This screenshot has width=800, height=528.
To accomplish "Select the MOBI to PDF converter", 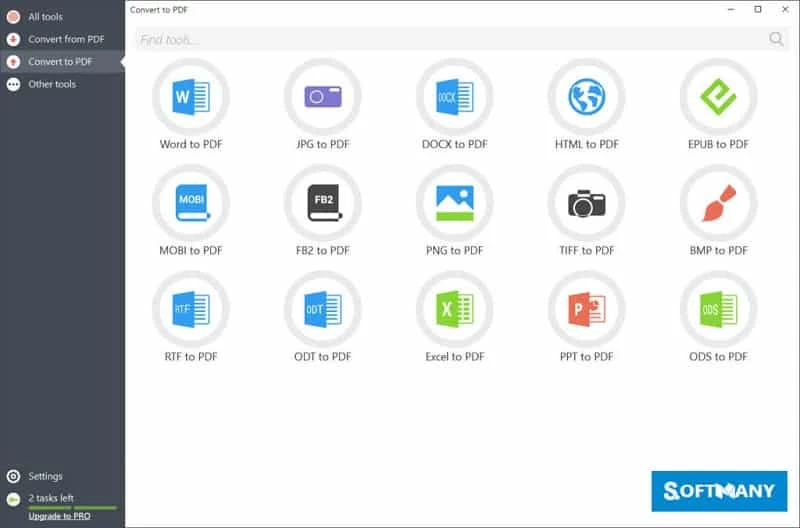I will click(191, 203).
